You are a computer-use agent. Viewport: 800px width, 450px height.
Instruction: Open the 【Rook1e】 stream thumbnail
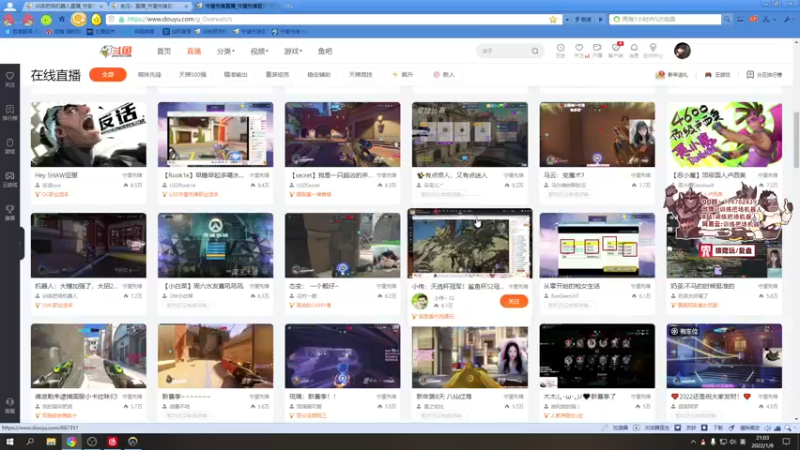point(215,134)
